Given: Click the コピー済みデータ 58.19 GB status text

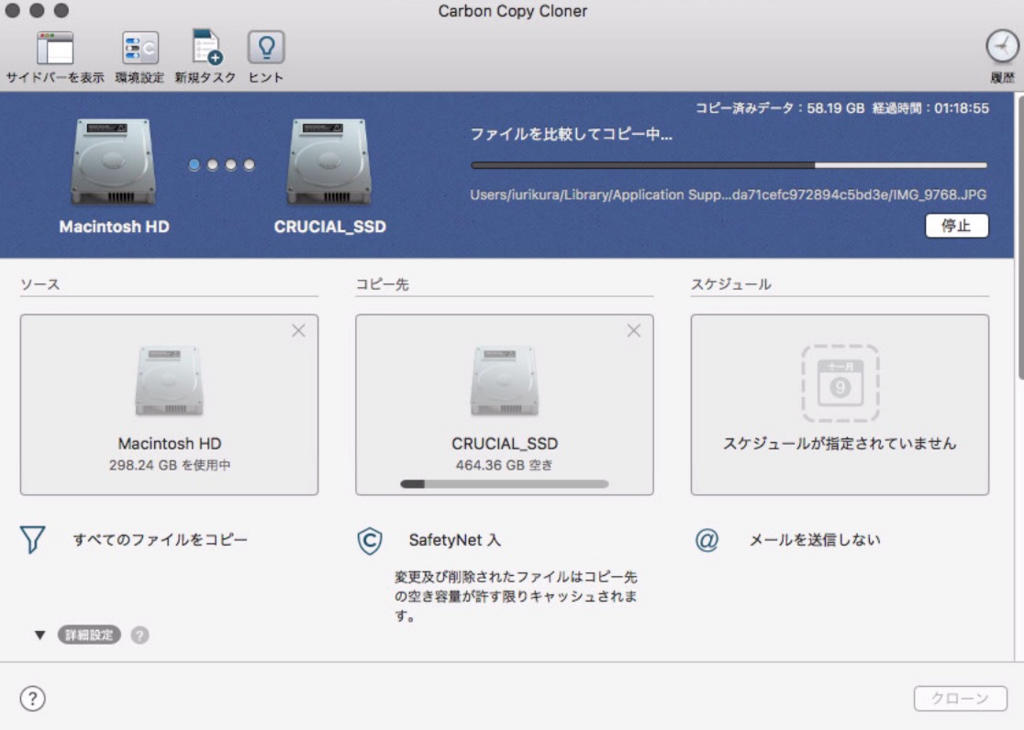Looking at the screenshot, I should point(780,108).
